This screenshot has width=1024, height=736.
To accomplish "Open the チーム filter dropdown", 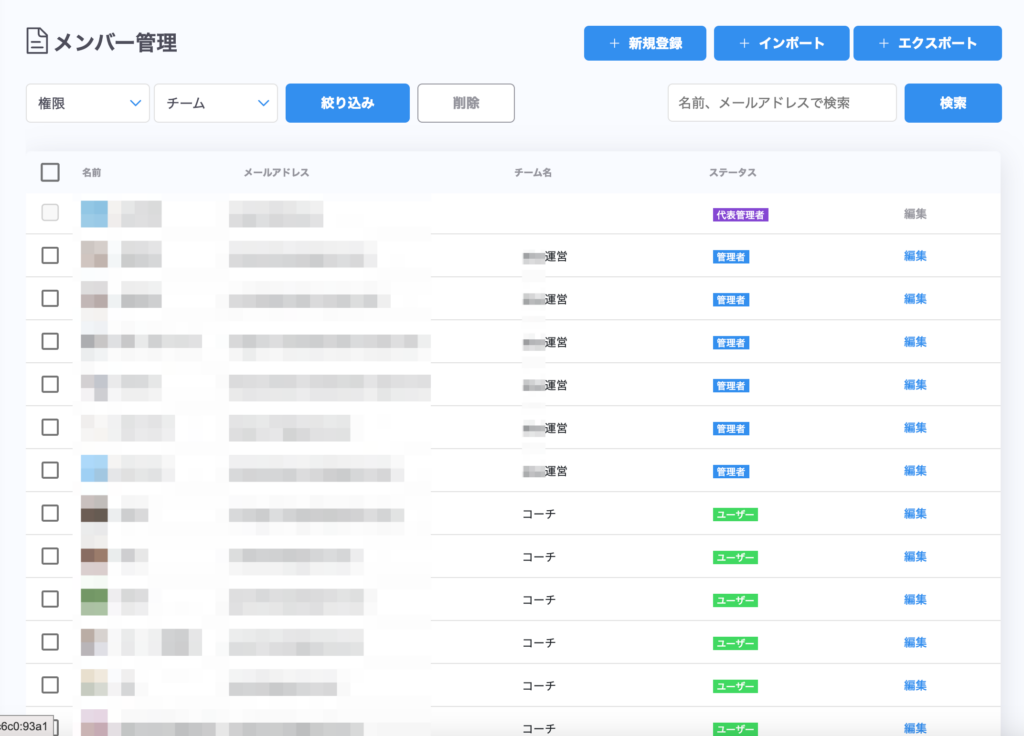I will click(x=216, y=103).
